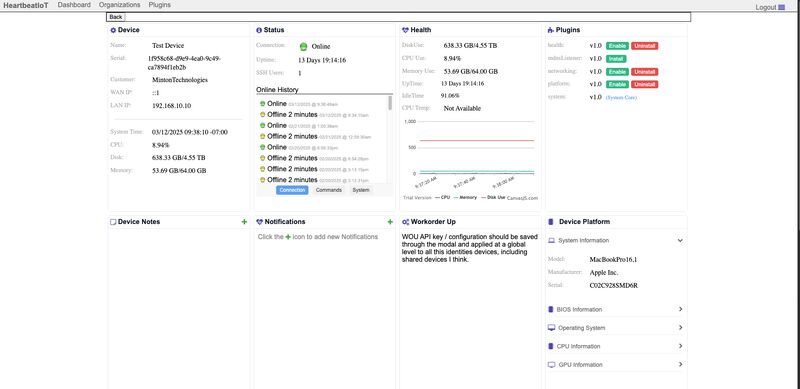Click the System Core link
The width and height of the screenshot is (800, 389).
tap(621, 98)
